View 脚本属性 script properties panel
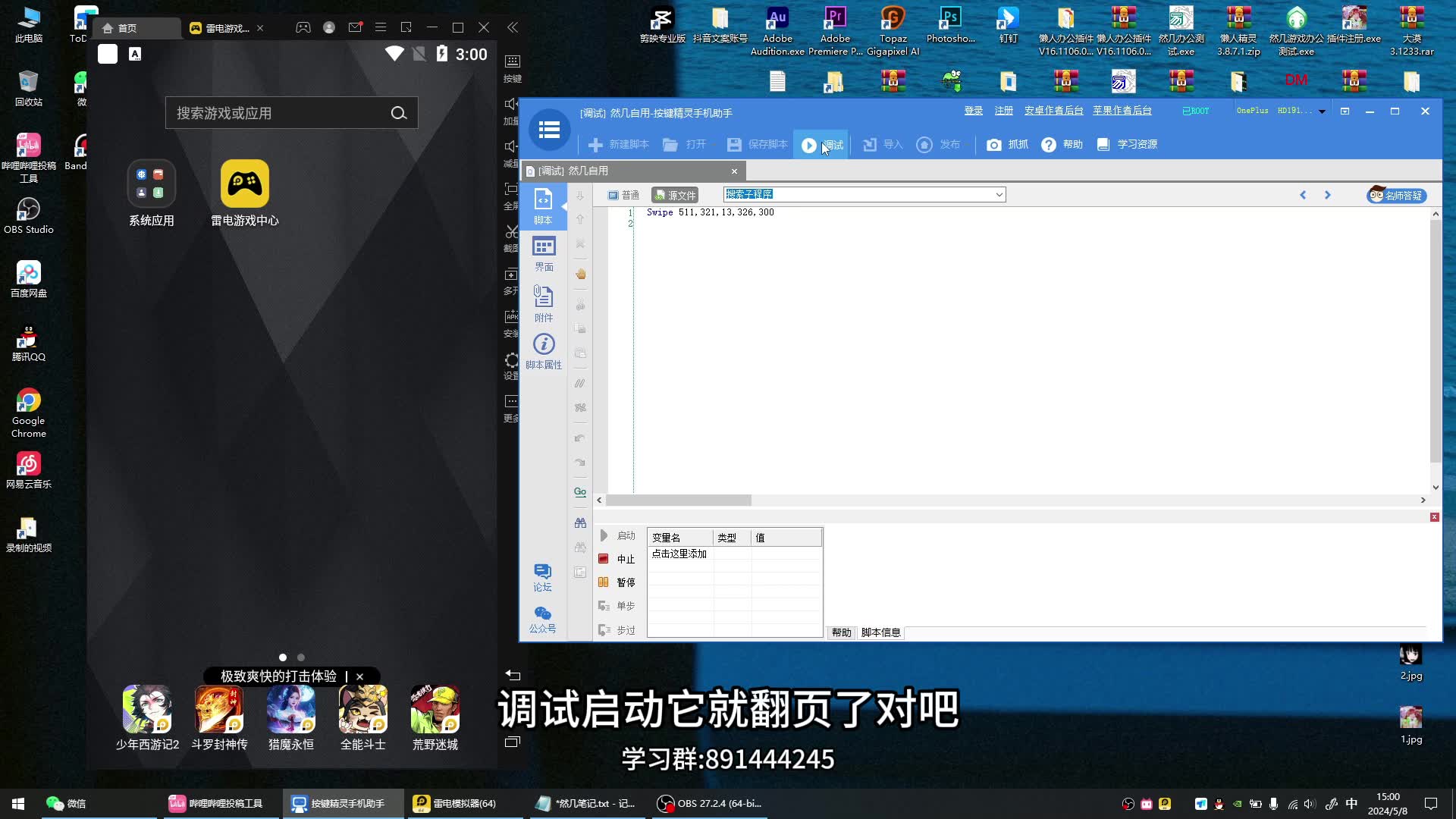 (543, 351)
